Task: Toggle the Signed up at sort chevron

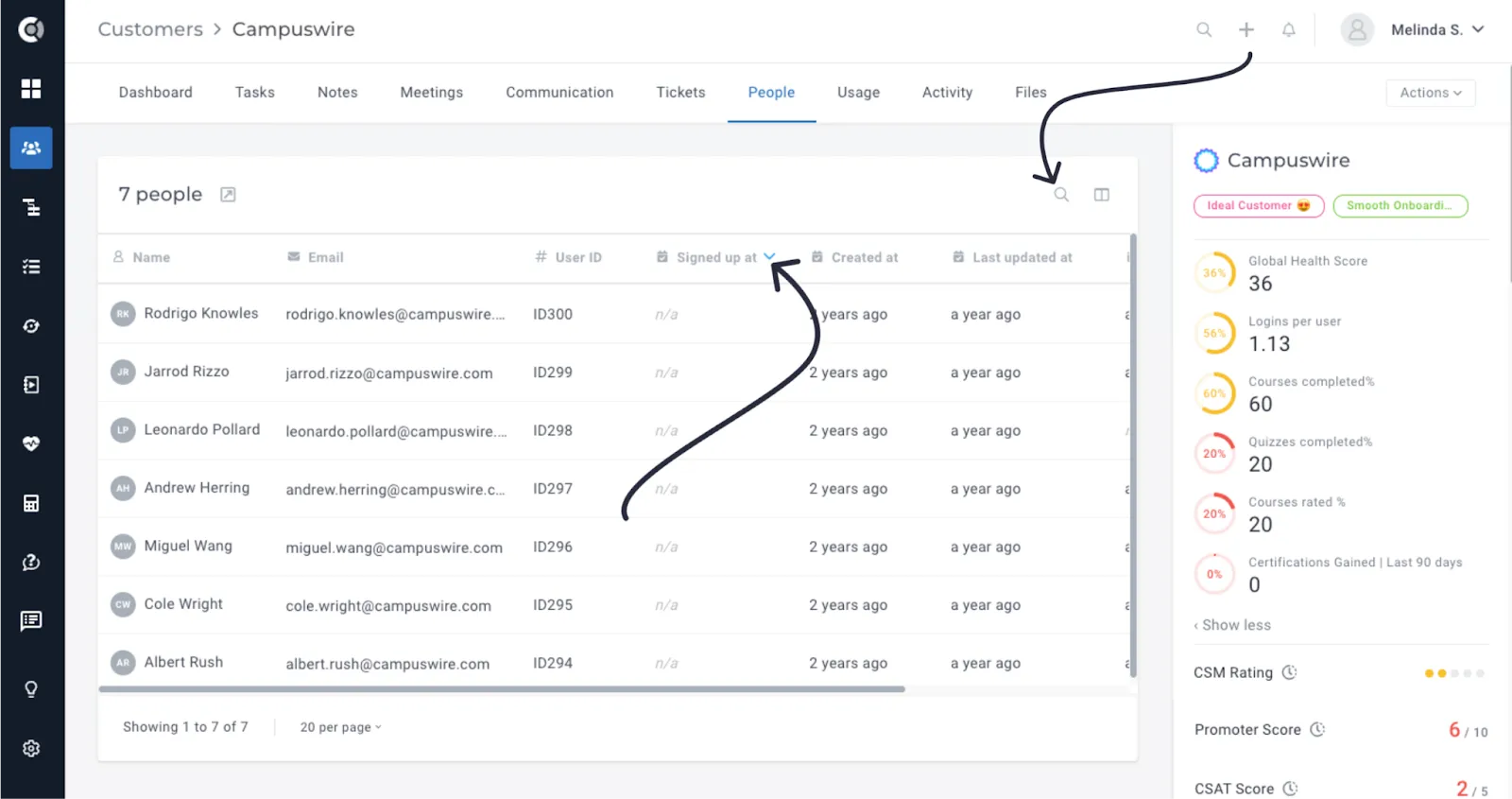Action: pyautogui.click(x=769, y=257)
